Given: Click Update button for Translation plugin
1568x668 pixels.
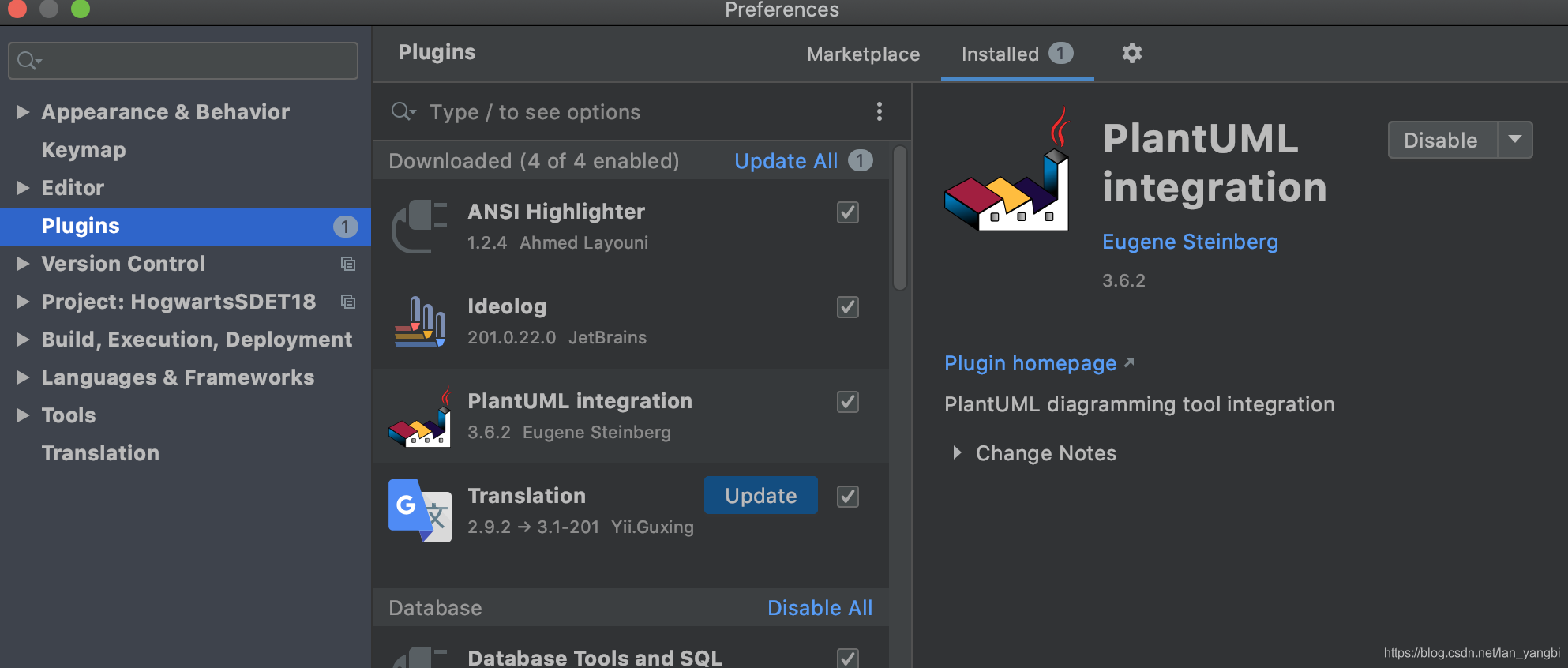Looking at the screenshot, I should tap(761, 495).
